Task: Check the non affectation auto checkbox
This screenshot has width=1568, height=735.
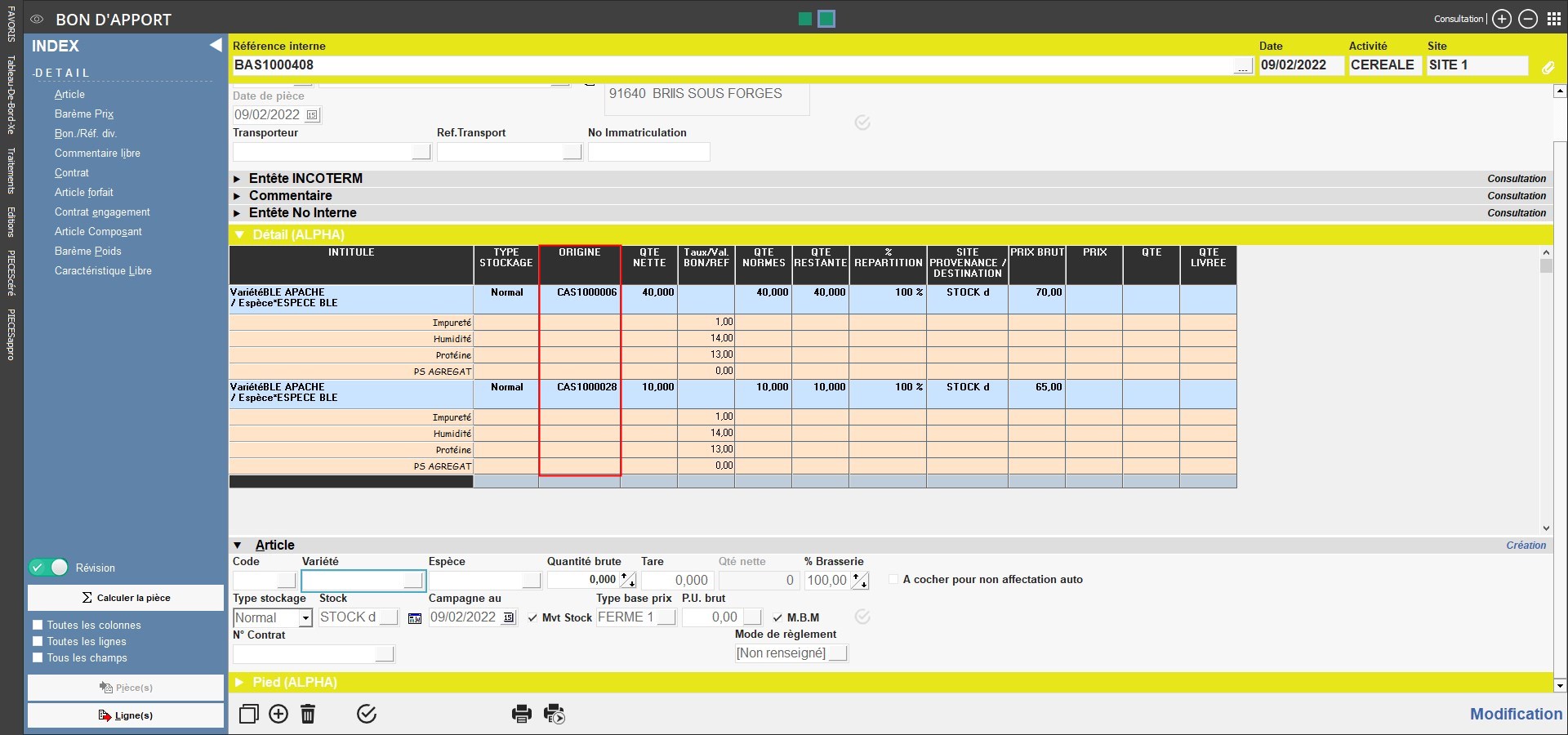Action: pos(893,579)
